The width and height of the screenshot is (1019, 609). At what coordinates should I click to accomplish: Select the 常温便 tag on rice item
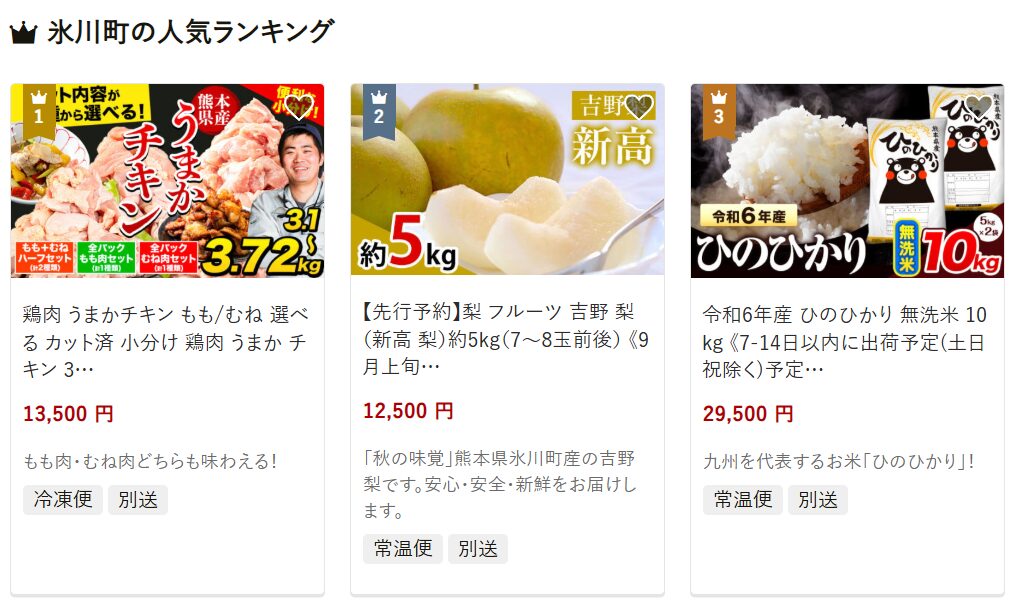743,500
